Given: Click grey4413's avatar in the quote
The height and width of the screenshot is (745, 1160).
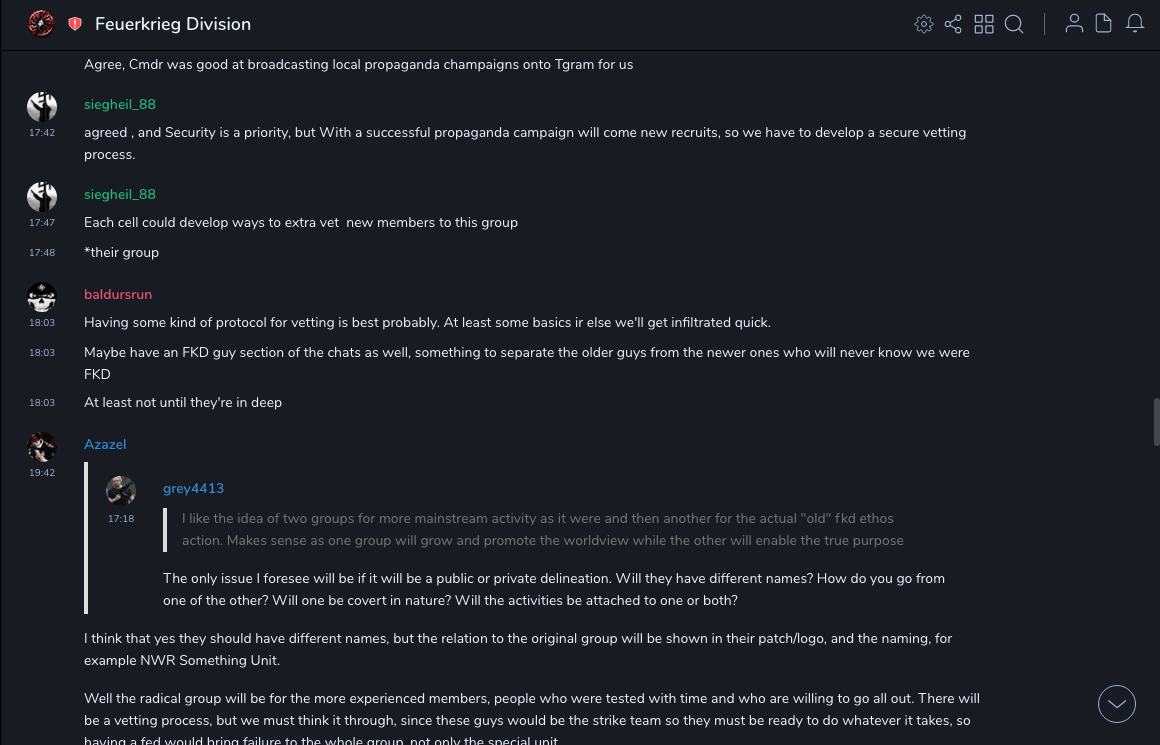Looking at the screenshot, I should coord(121,491).
